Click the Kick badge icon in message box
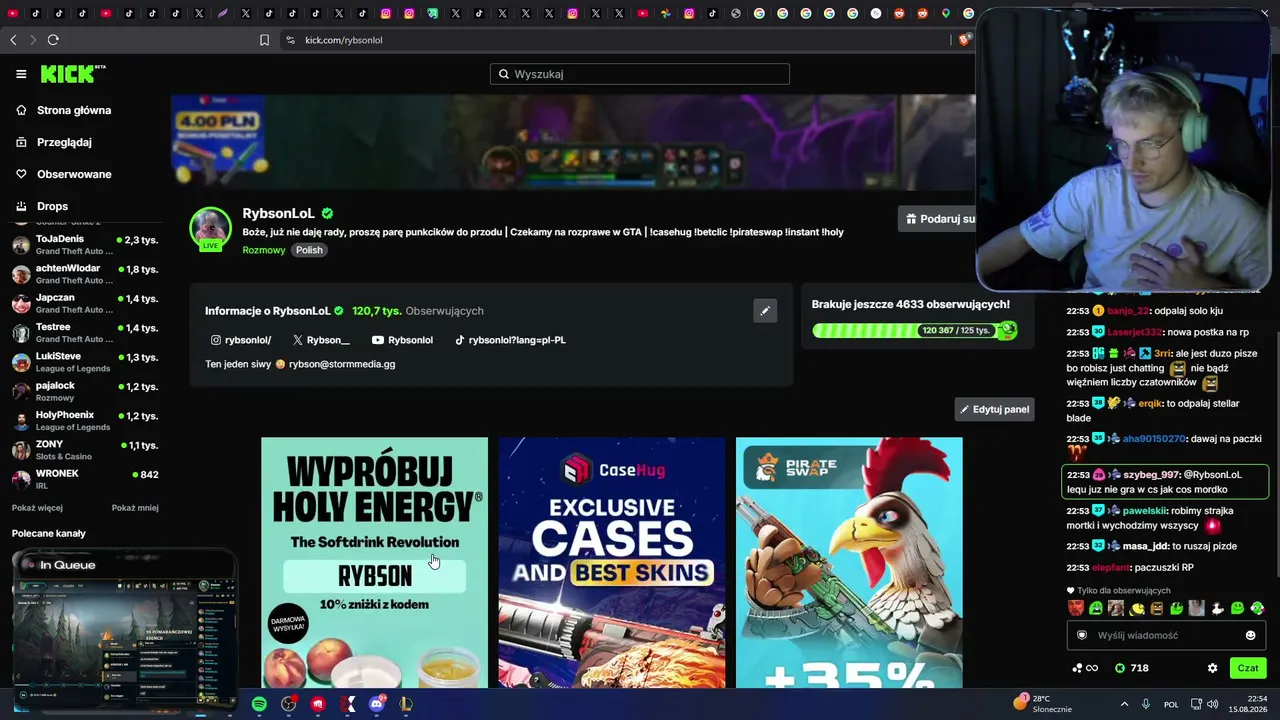Image resolution: width=1280 pixels, height=720 pixels. tap(1082, 635)
